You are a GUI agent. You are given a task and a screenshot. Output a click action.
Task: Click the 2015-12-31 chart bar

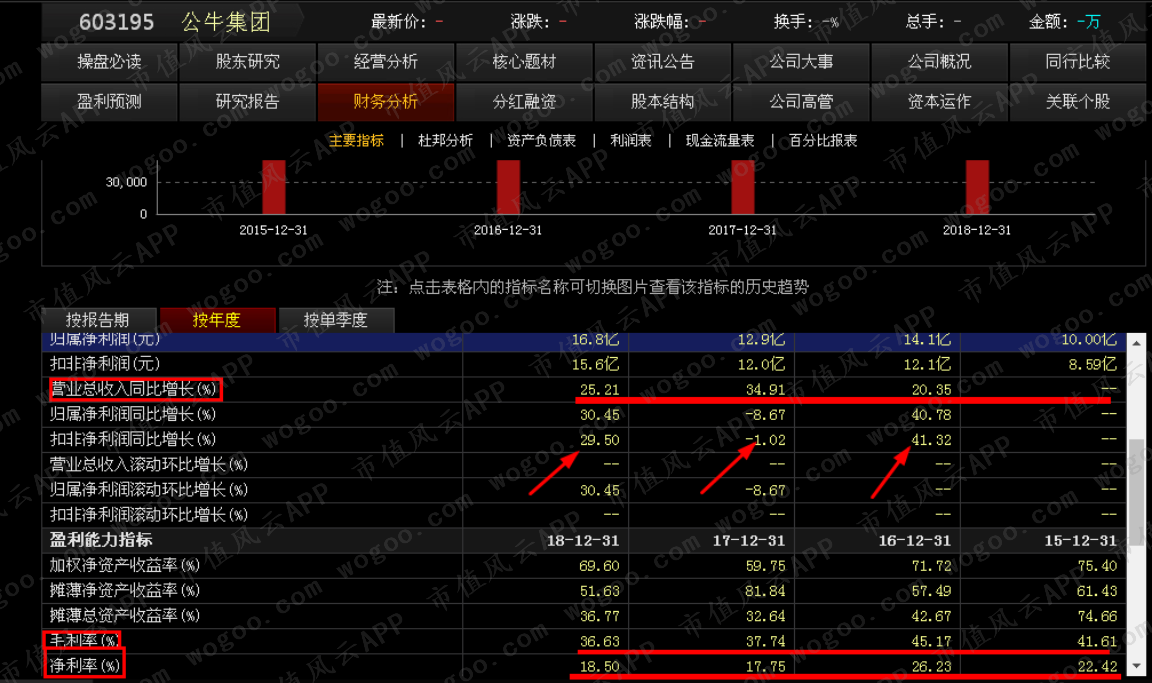click(x=273, y=187)
